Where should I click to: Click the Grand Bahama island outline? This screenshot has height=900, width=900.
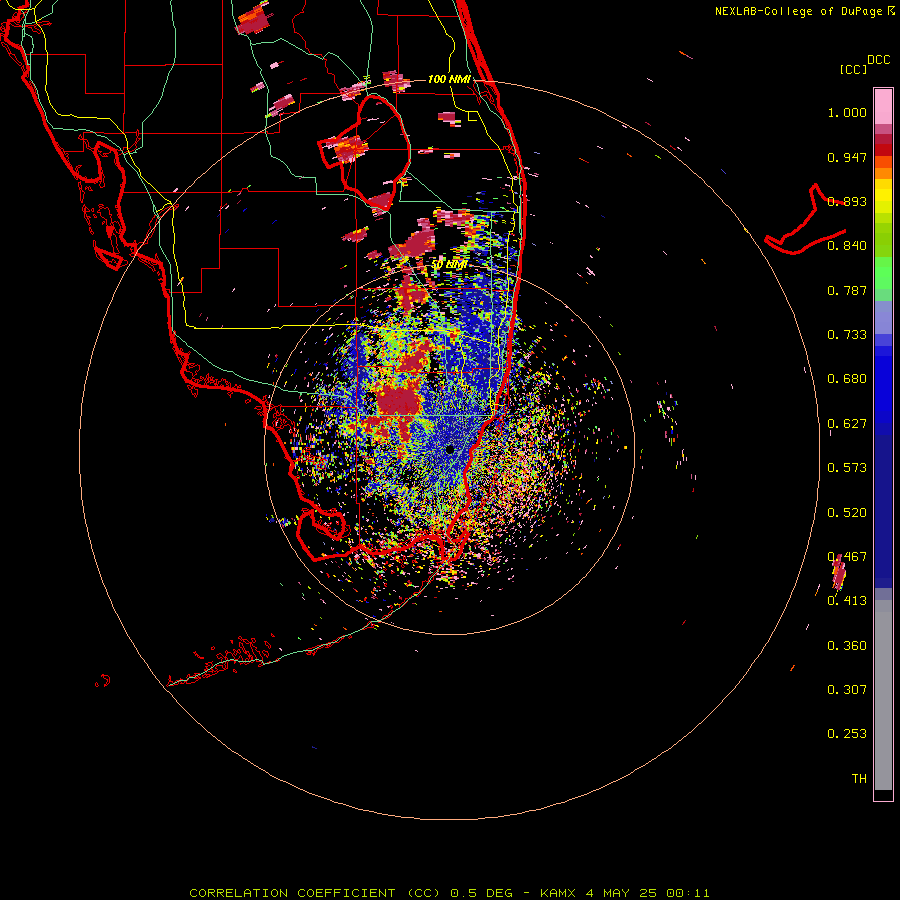805,221
